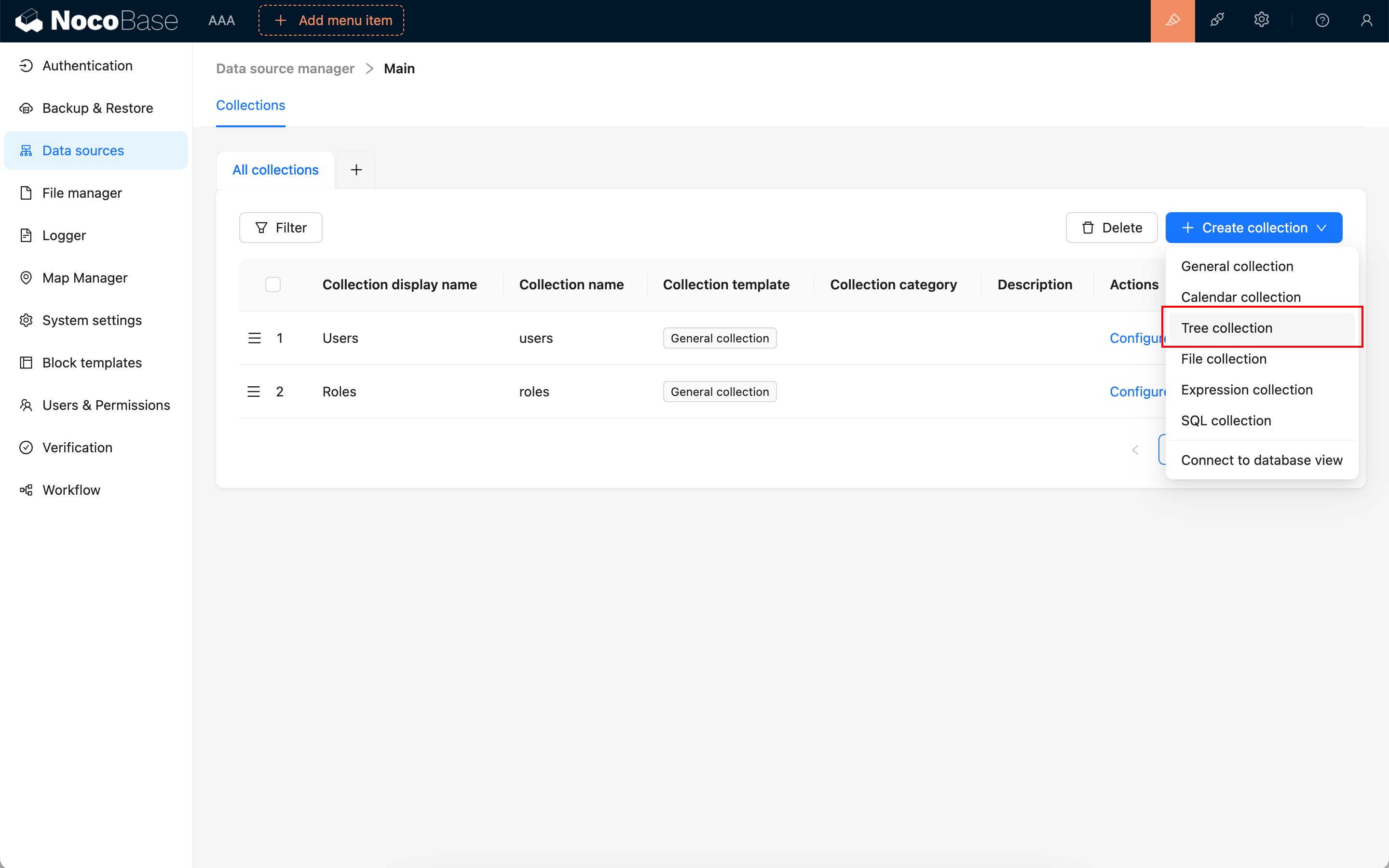This screenshot has height=868, width=1389.
Task: Click the Filter button
Action: point(281,228)
